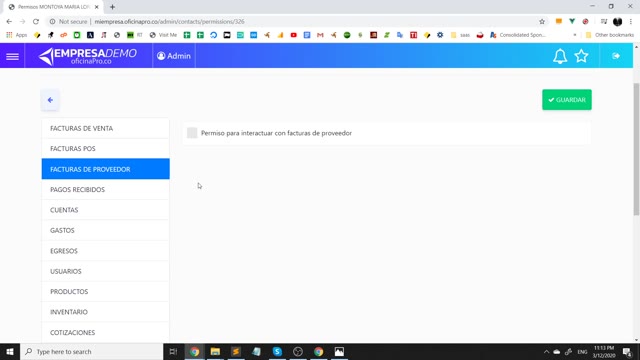Screen dimensions: 640x360
Task: Open the Pagos Recibidos permissions section
Action: (x=105, y=189)
